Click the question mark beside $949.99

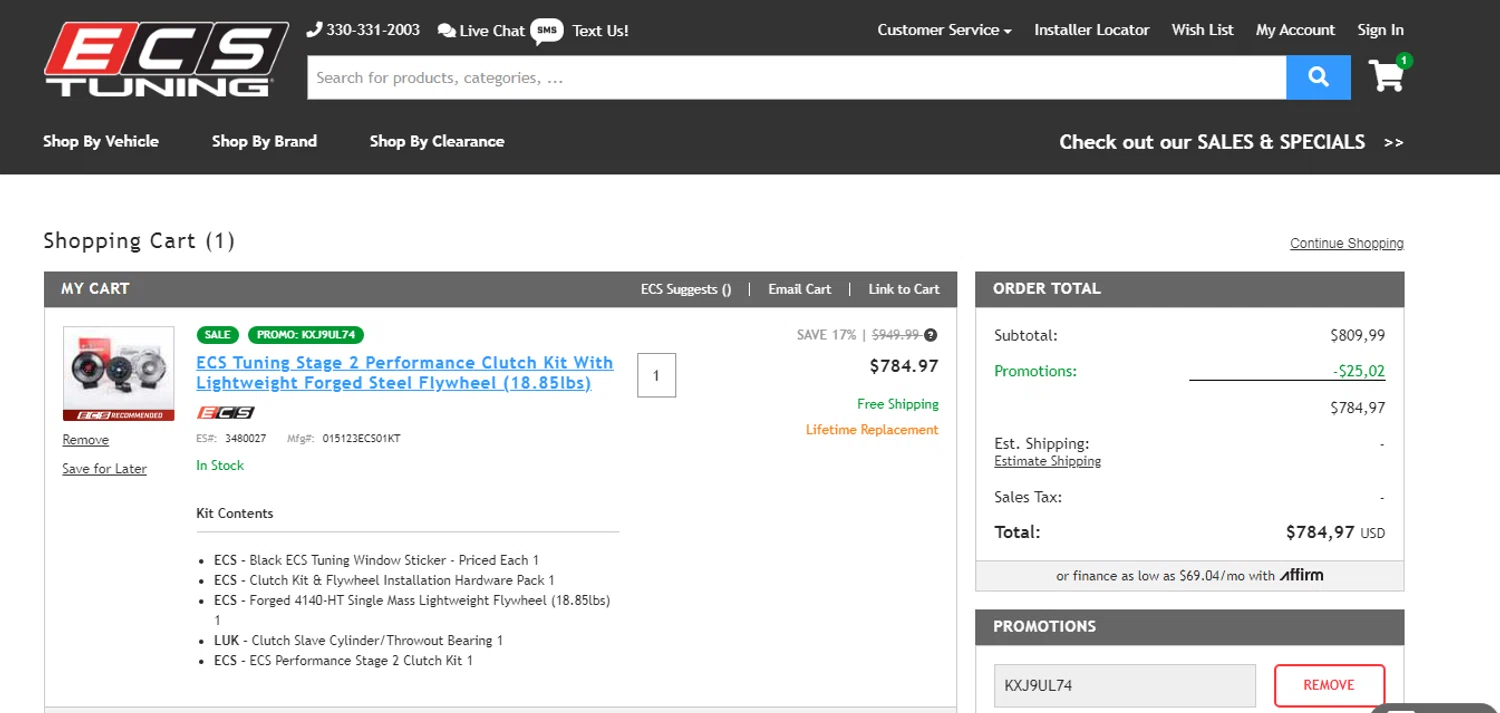tap(931, 335)
